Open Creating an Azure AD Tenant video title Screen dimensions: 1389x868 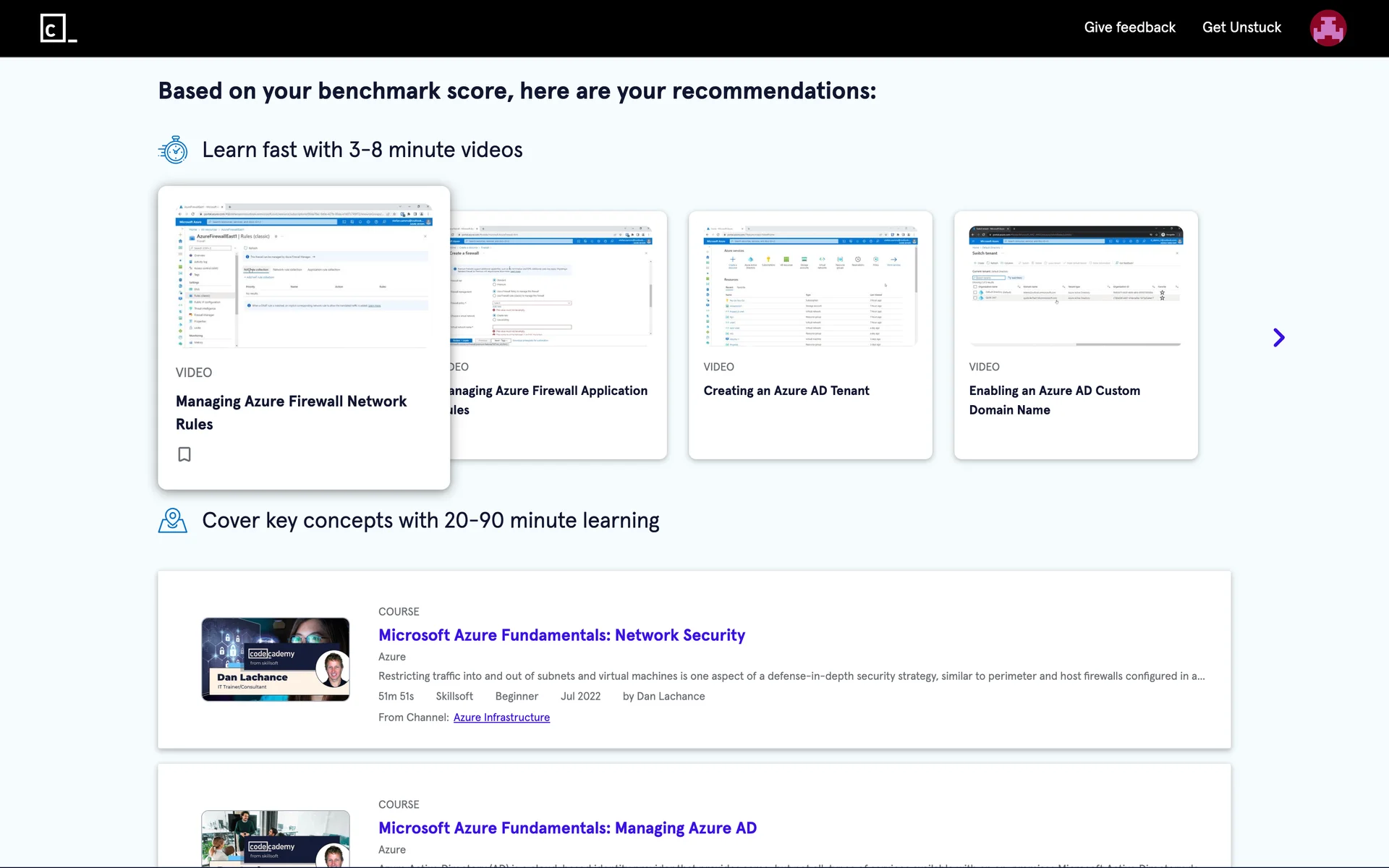(x=786, y=391)
